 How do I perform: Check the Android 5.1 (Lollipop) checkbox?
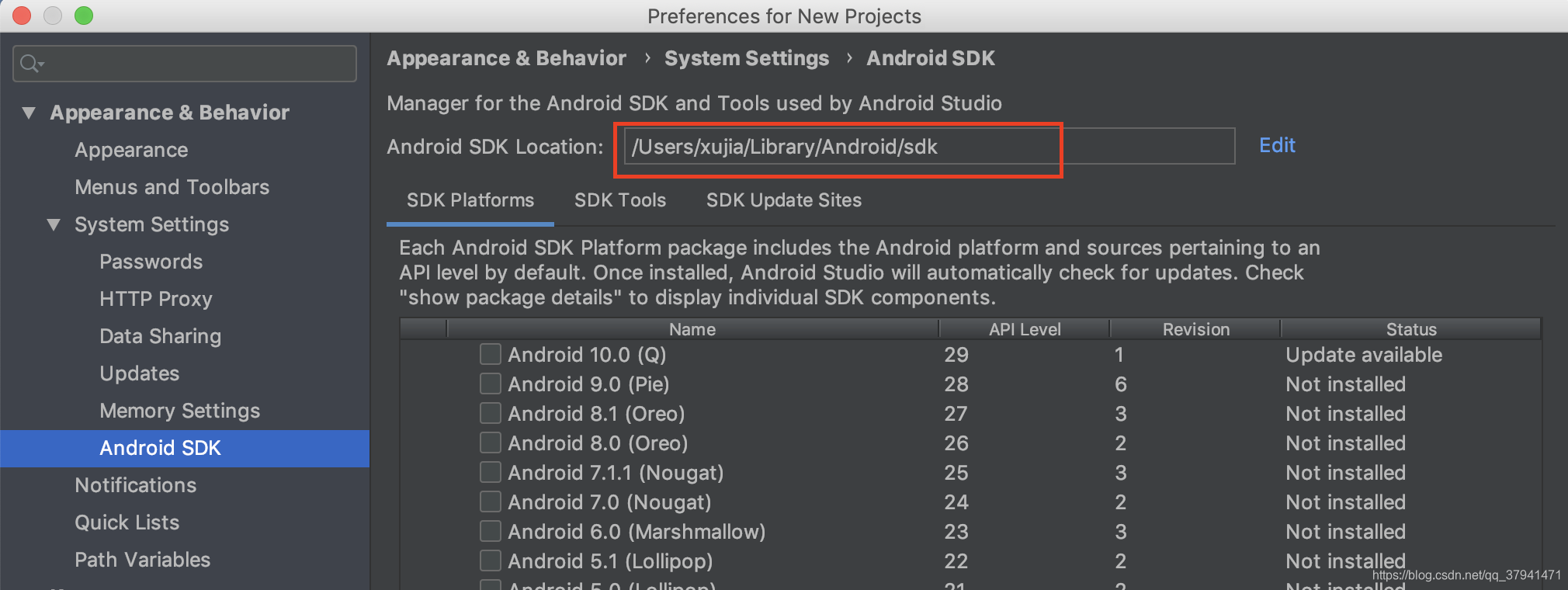tap(491, 560)
